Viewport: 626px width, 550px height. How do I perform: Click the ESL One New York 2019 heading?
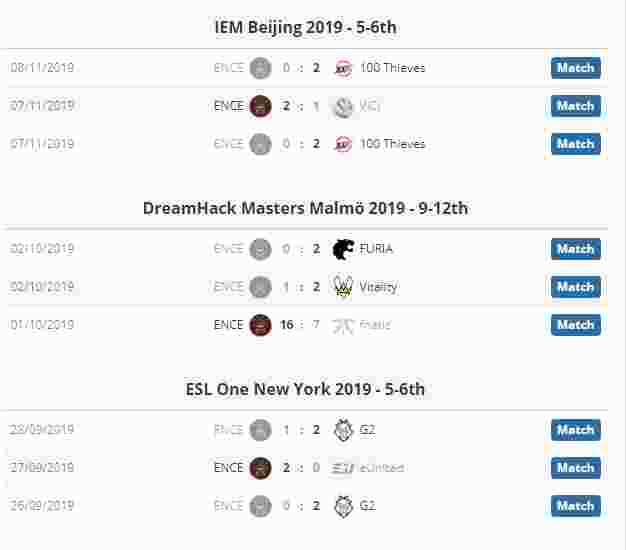[305, 389]
